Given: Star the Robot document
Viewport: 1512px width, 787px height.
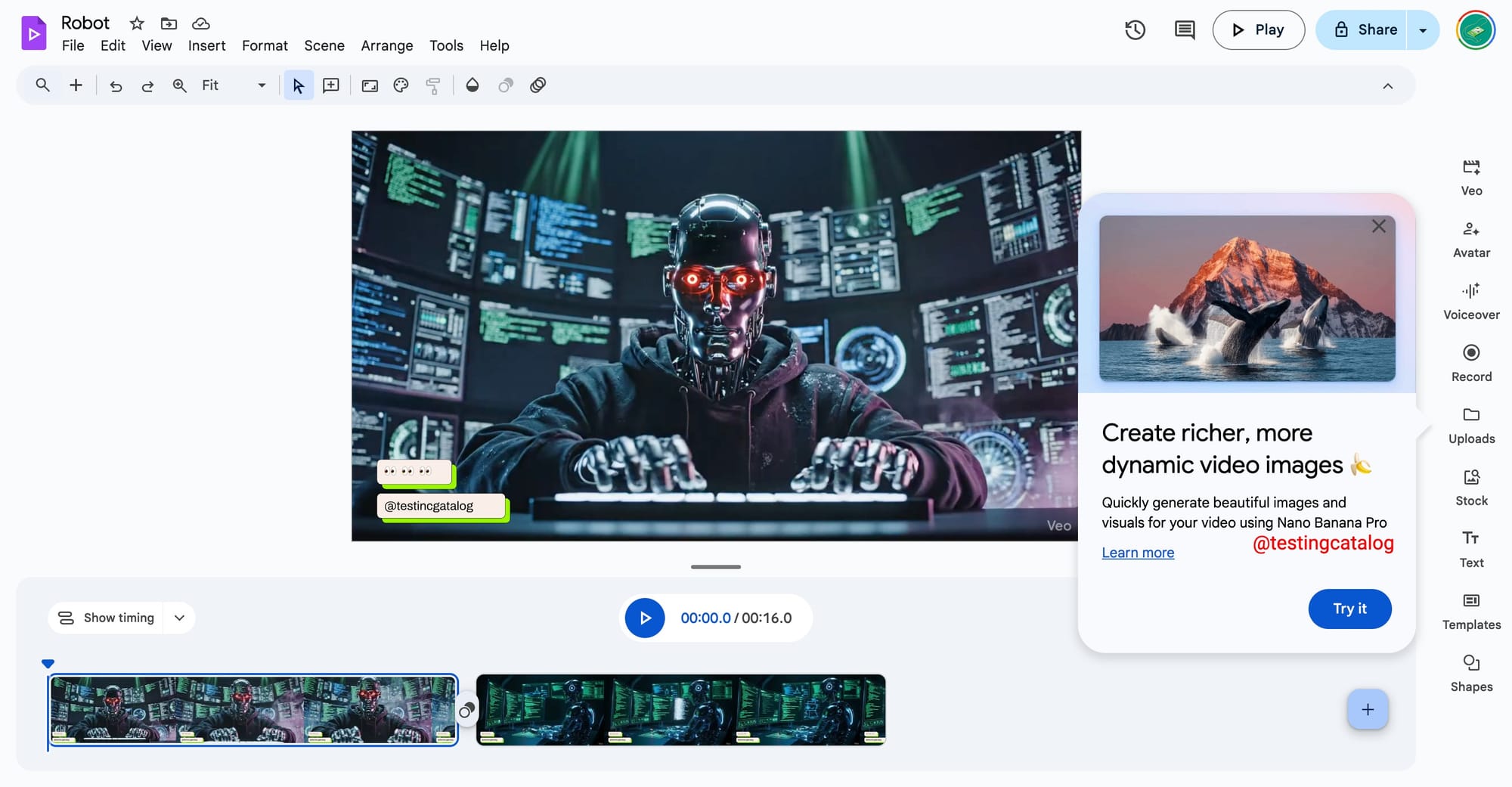Looking at the screenshot, I should point(137,23).
